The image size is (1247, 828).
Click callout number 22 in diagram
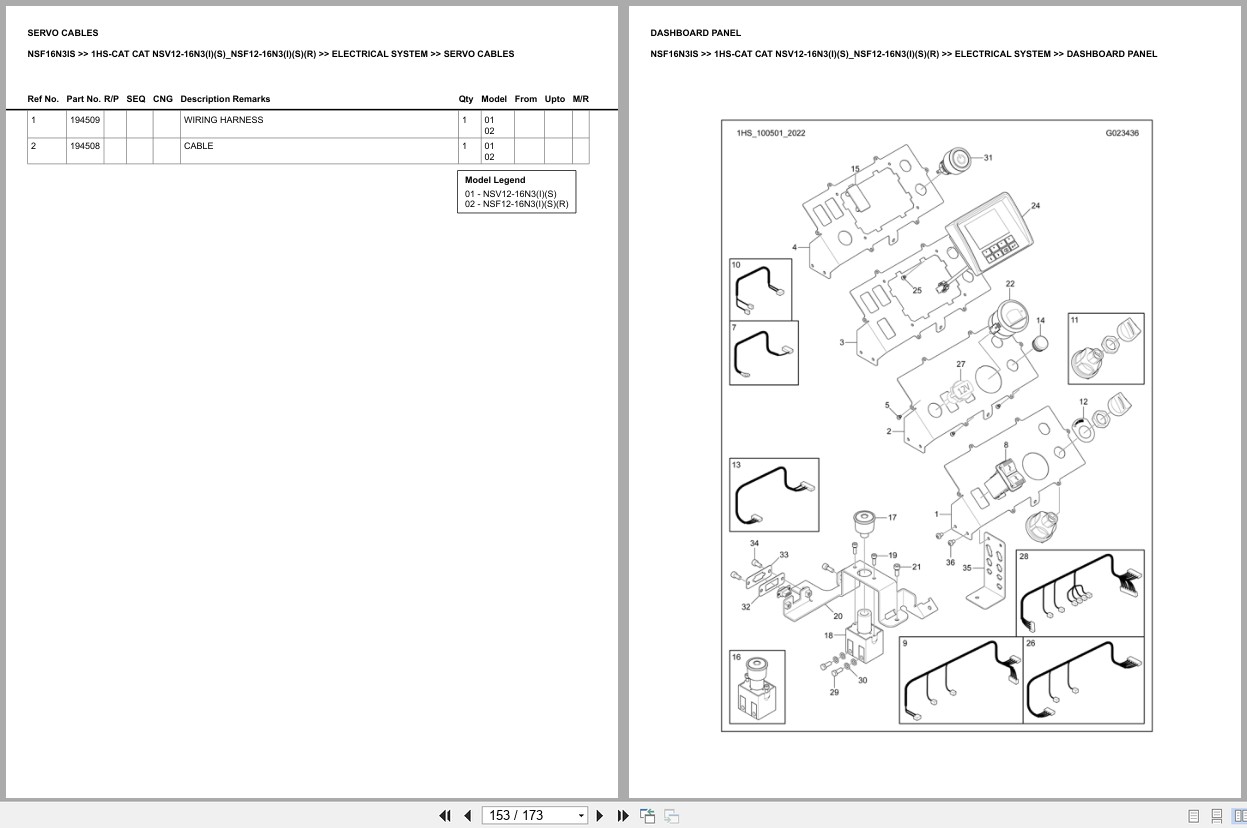[x=1010, y=284]
